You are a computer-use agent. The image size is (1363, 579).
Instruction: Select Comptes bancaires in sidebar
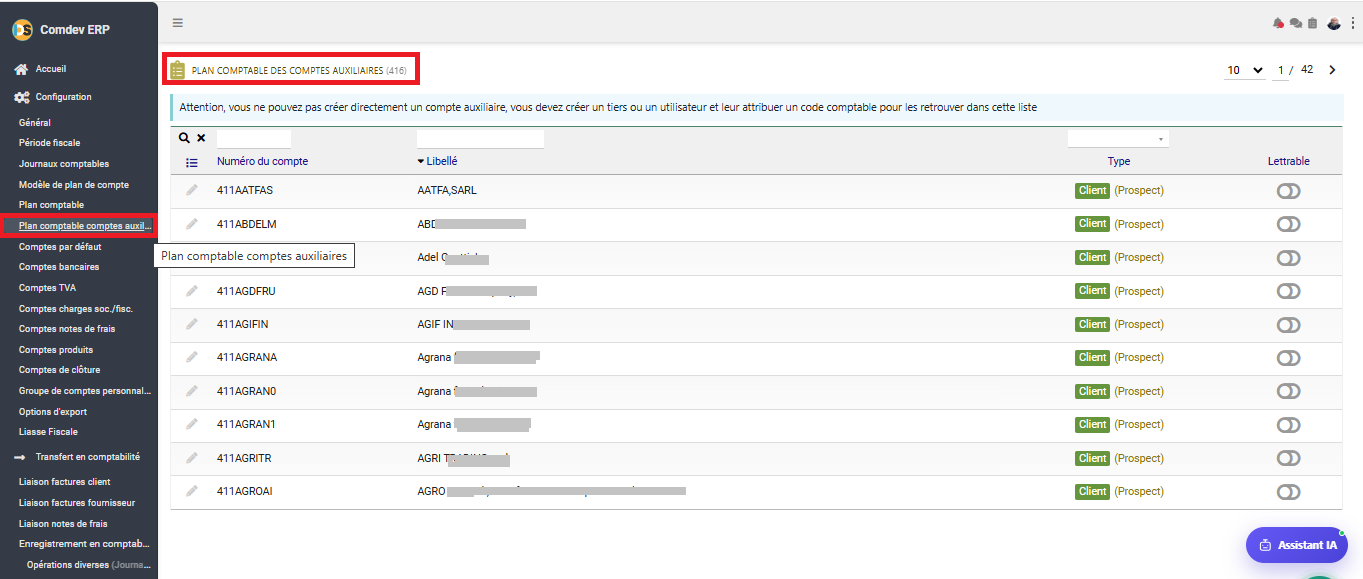coord(59,267)
